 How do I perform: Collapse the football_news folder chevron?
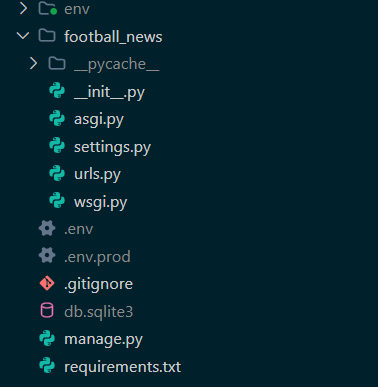(x=23, y=36)
